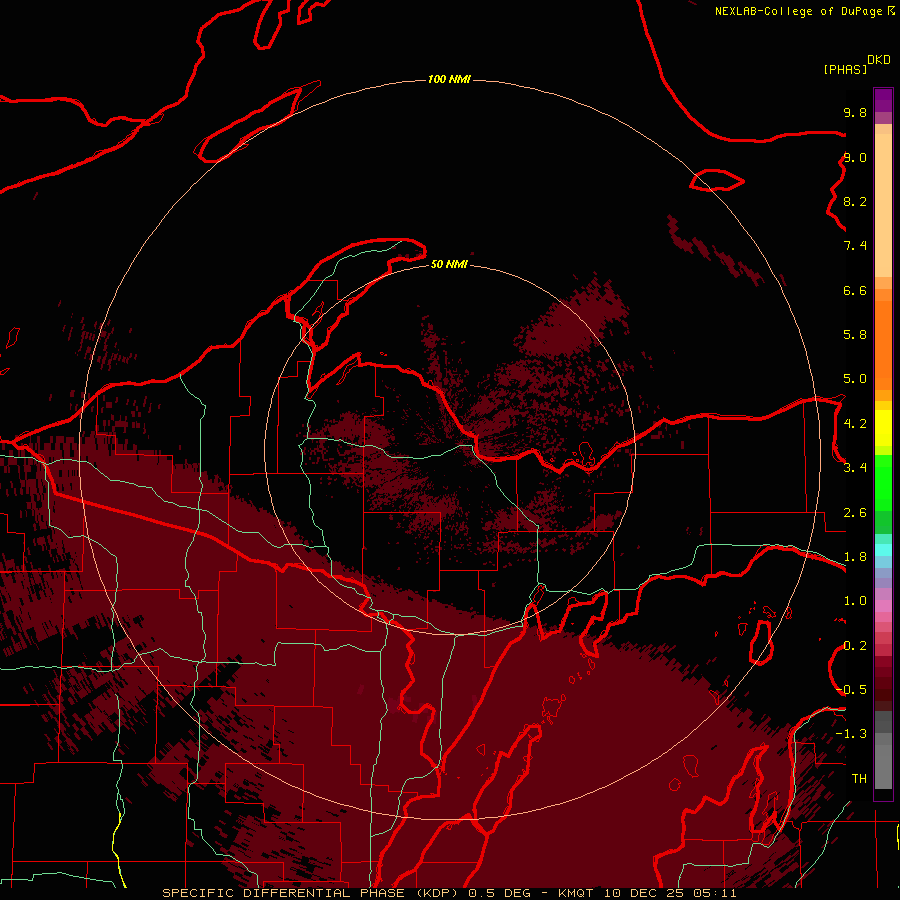900x900 pixels.
Task: Click the 50 NMI range ring label
Action: click(x=449, y=264)
